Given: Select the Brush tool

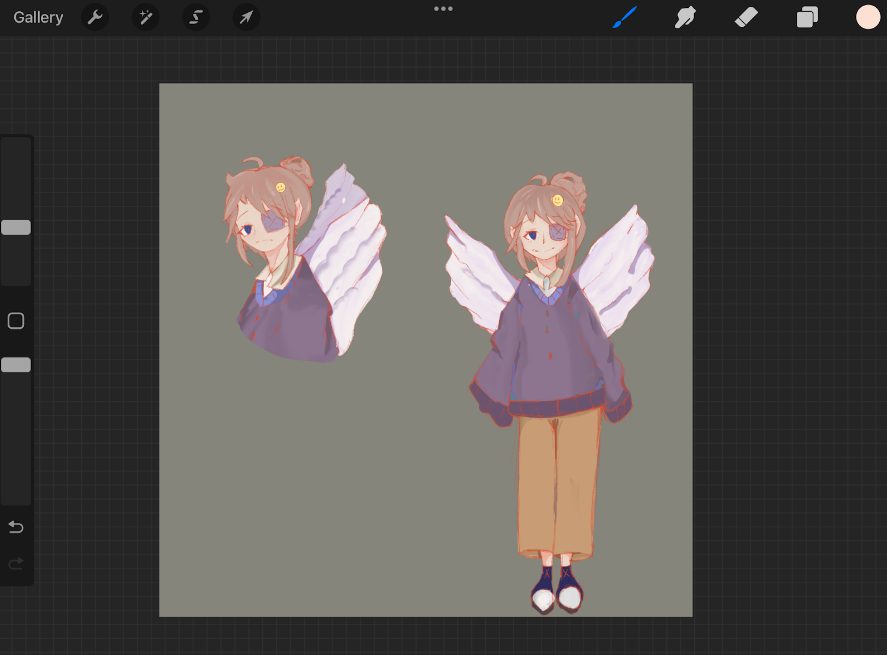Looking at the screenshot, I should coord(625,18).
